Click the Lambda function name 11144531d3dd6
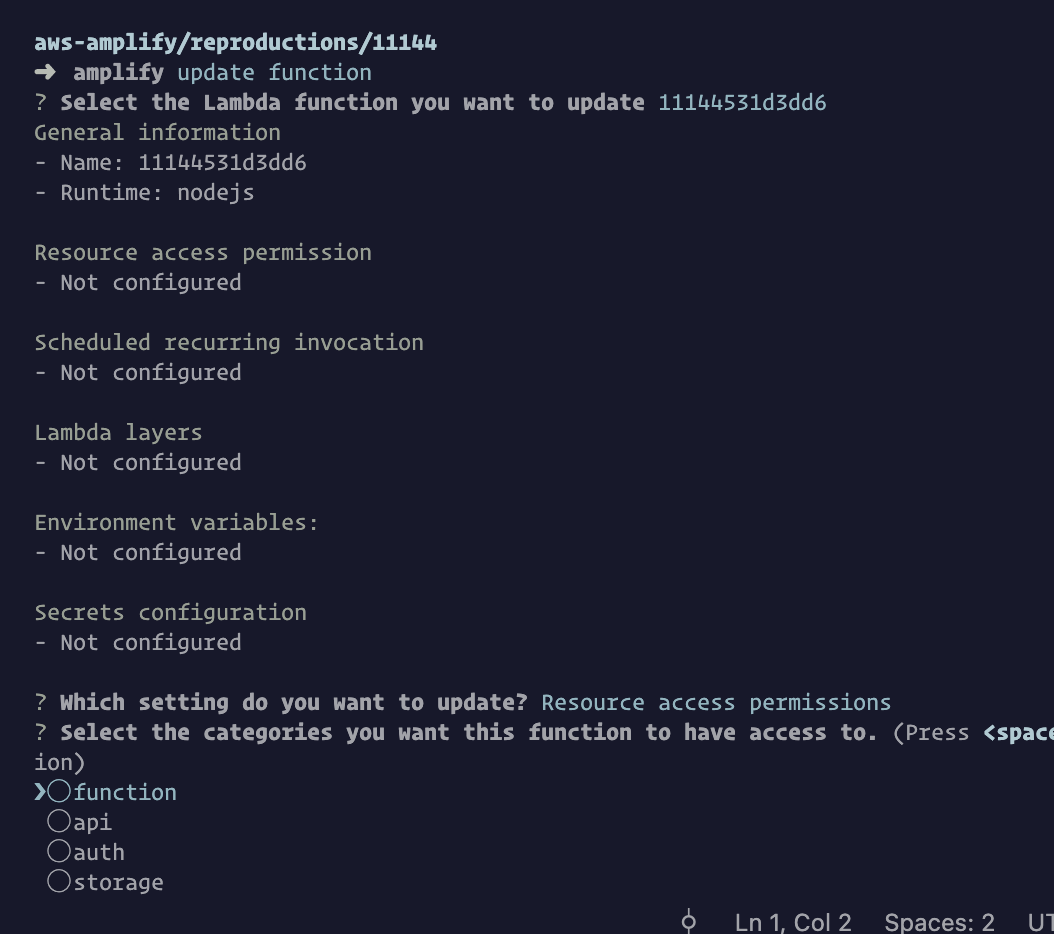Viewport: 1054px width, 934px height. 742,102
